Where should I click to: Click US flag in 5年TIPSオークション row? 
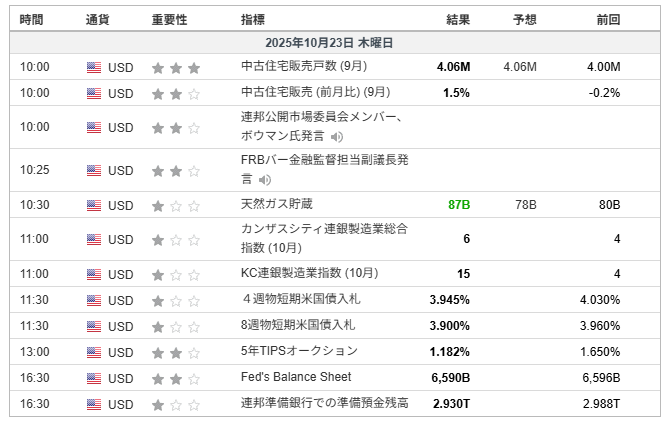(94, 351)
